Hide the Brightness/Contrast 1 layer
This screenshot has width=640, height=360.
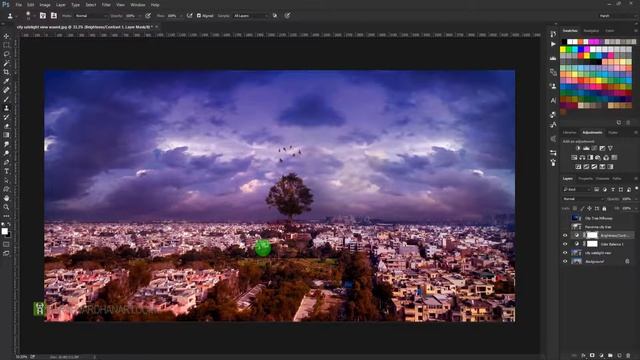565,236
